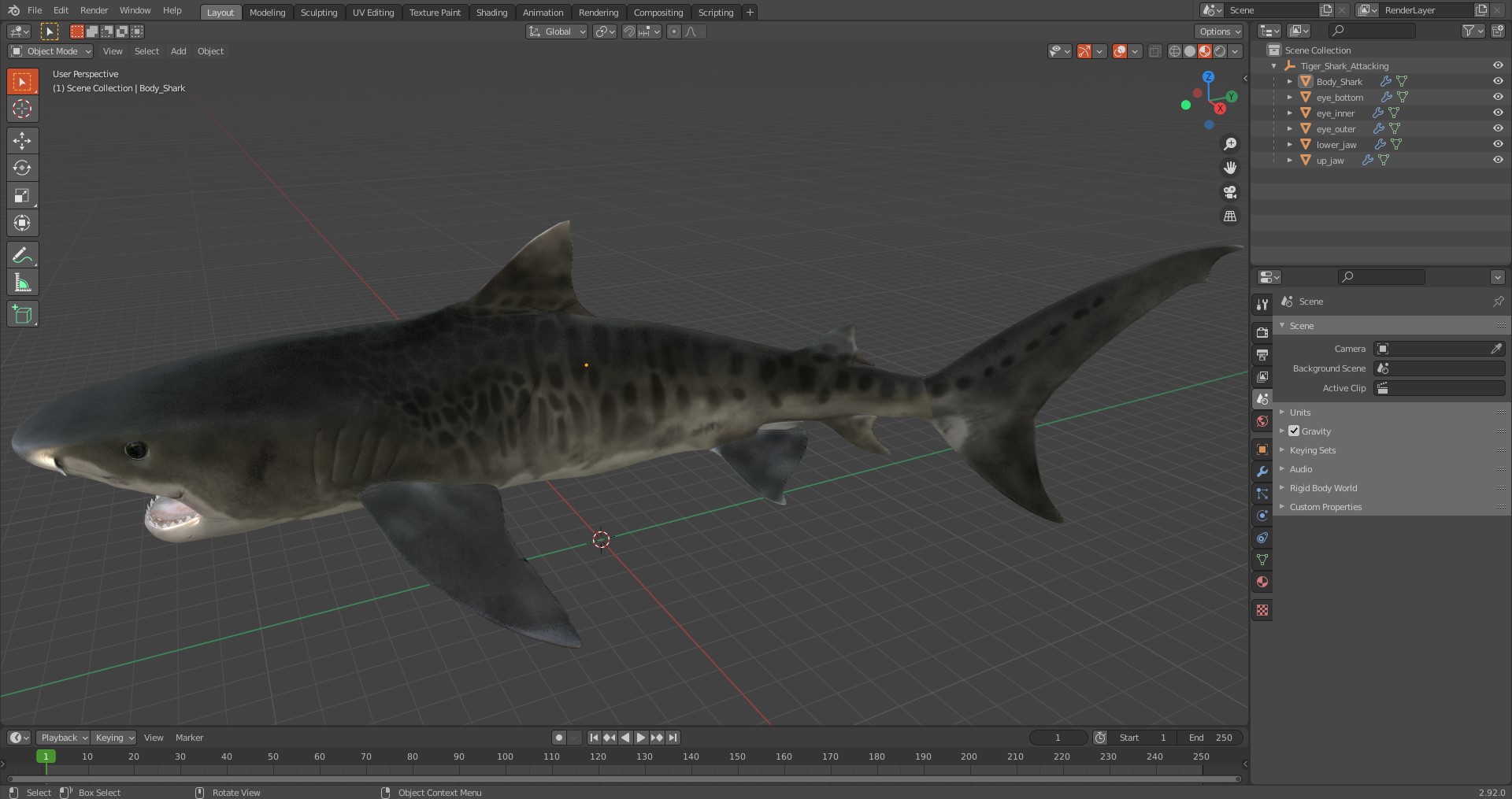Hide up_jaw object visibility
Image resolution: width=1512 pixels, height=799 pixels.
click(x=1498, y=160)
